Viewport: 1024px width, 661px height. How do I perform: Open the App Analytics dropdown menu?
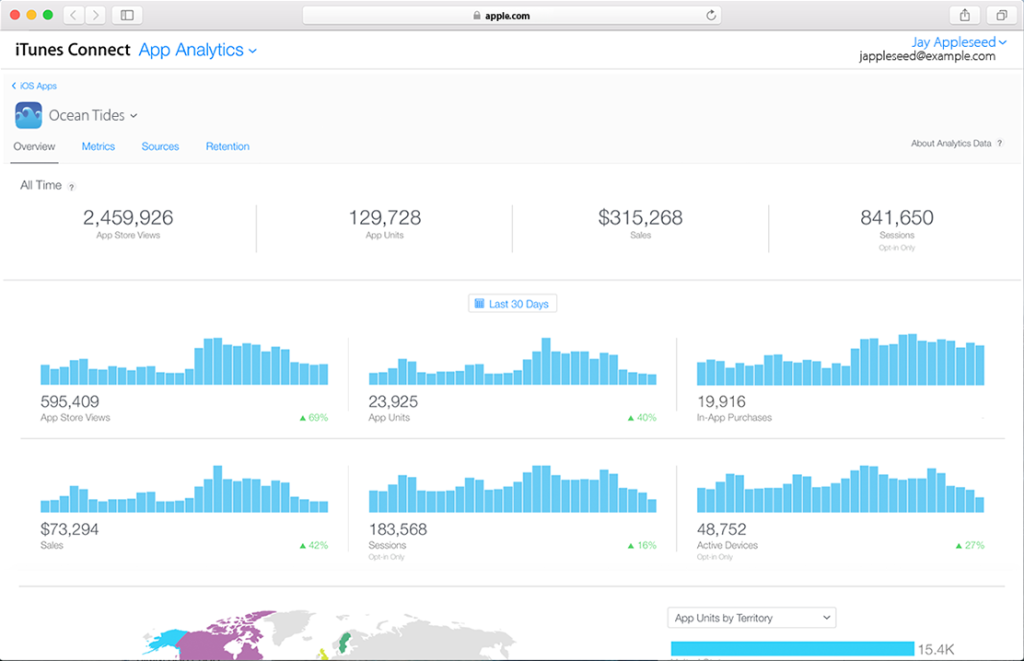198,50
